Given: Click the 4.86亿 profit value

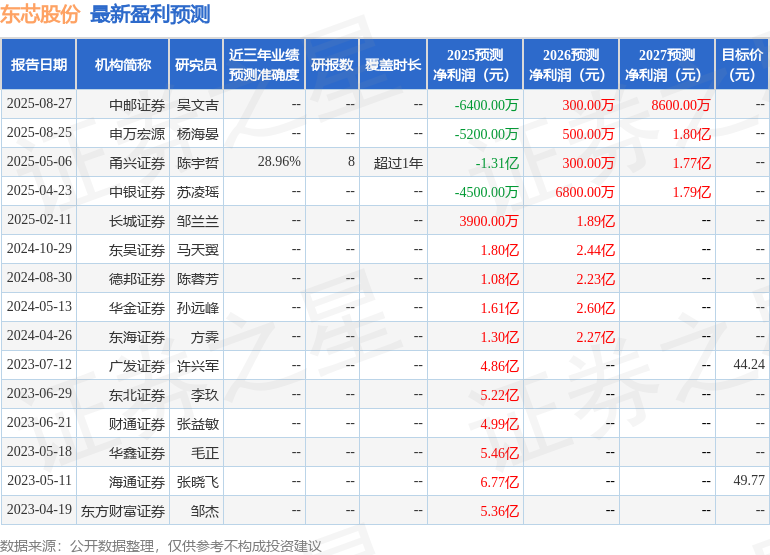Looking at the screenshot, I should [499, 366].
